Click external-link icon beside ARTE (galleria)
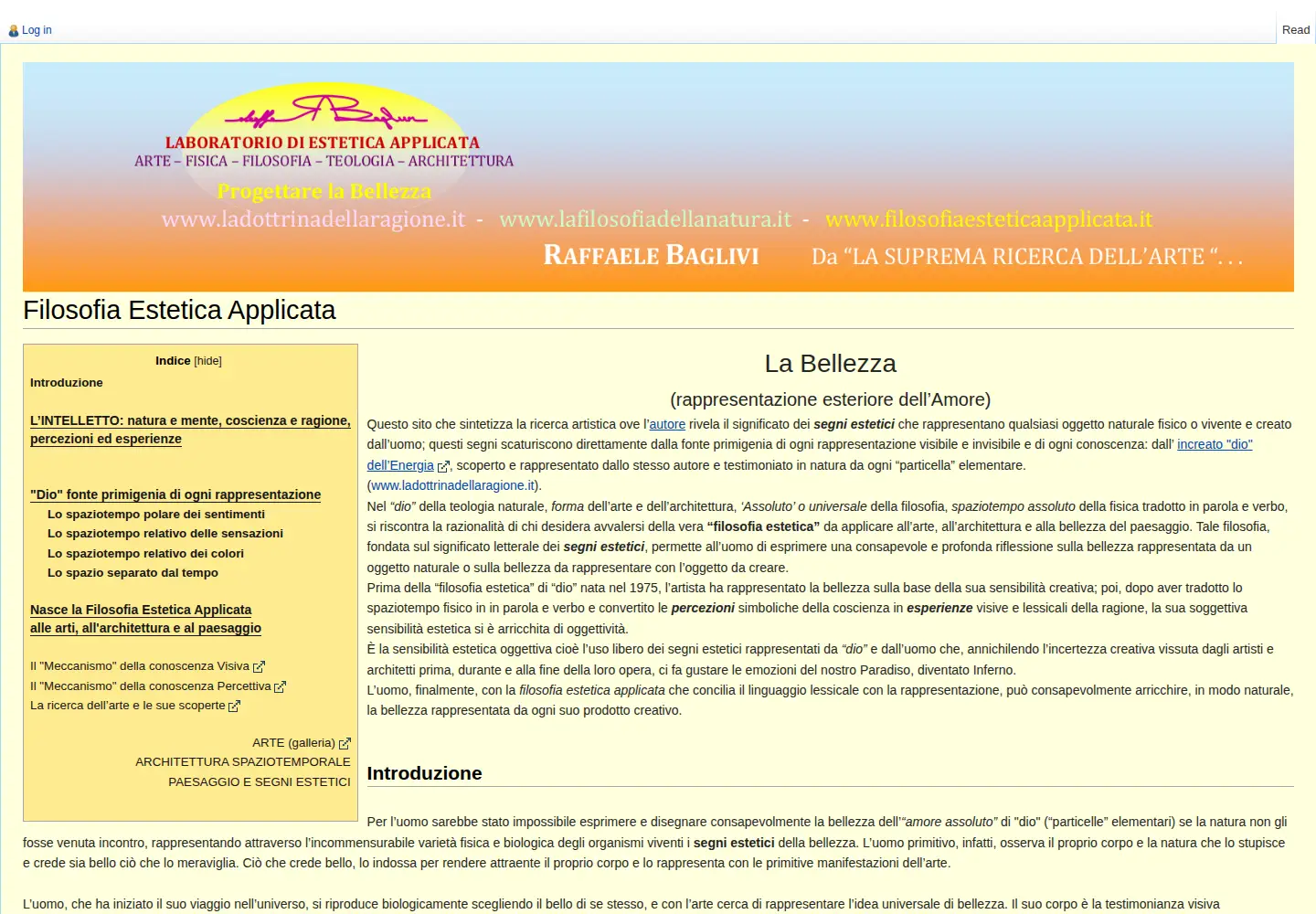Image resolution: width=1316 pixels, height=914 pixels. pos(345,744)
